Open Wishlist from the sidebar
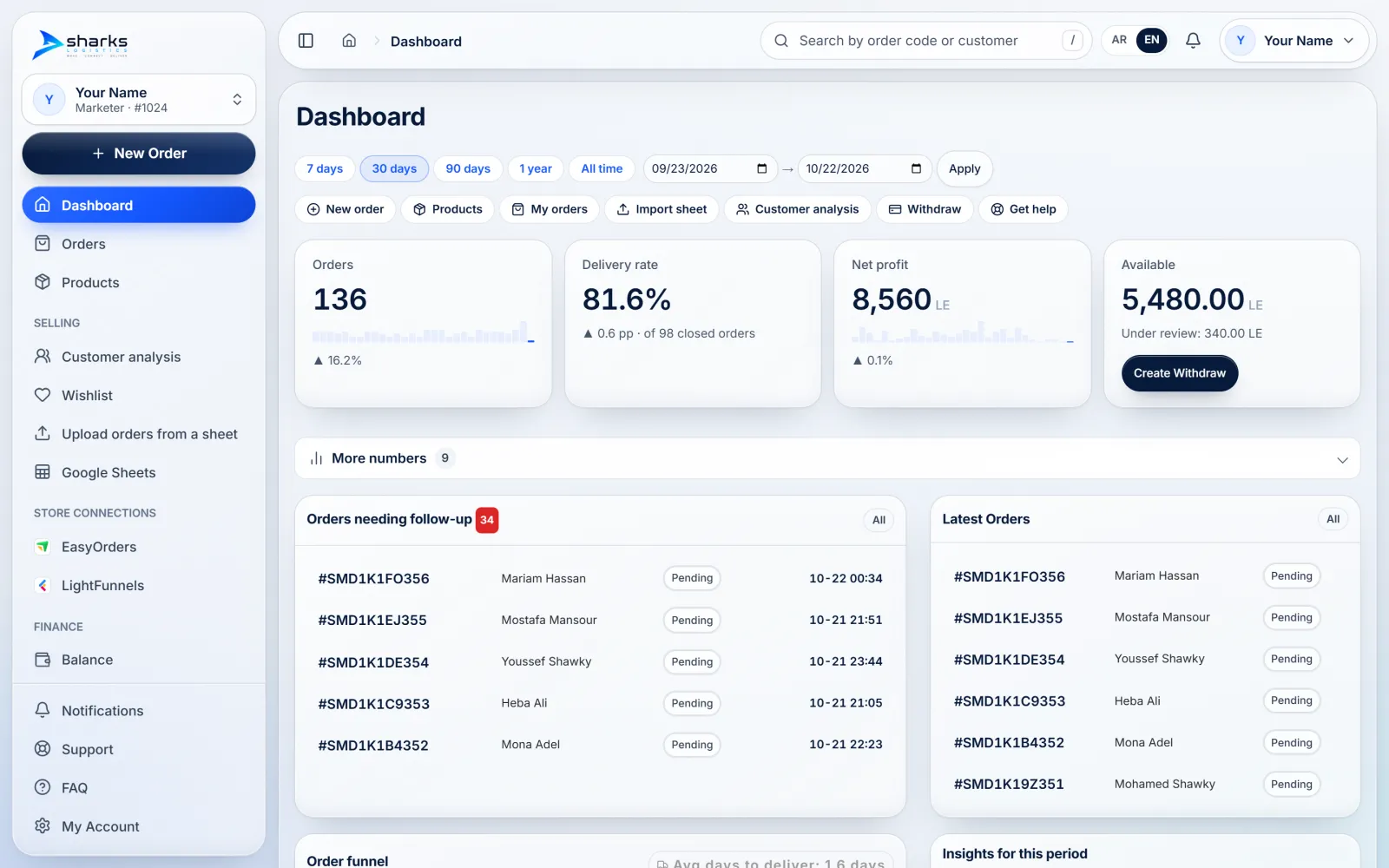The width and height of the screenshot is (1389, 868). [139, 395]
